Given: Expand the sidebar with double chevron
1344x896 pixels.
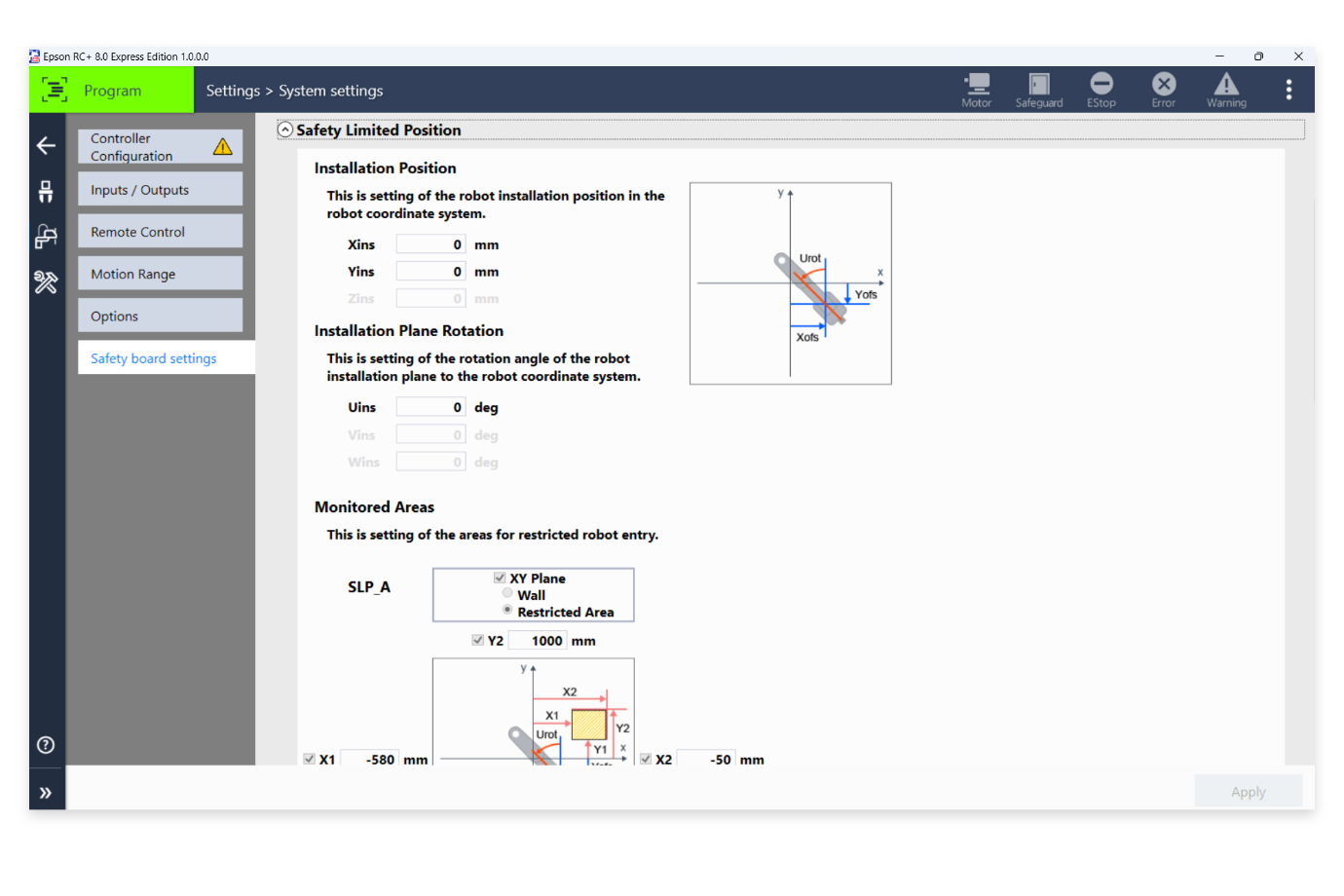Looking at the screenshot, I should pyautogui.click(x=46, y=793).
